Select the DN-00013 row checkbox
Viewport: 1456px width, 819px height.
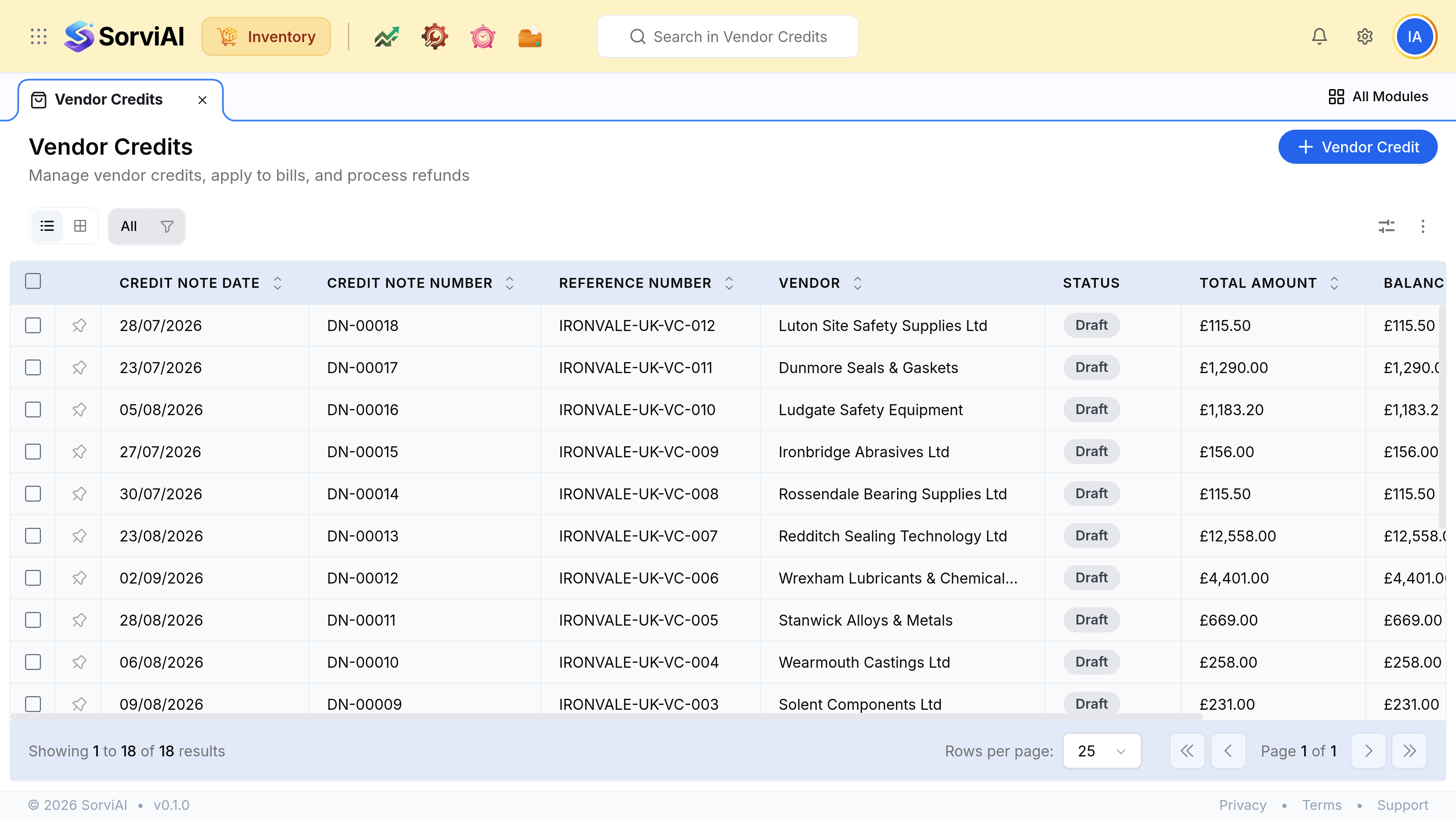point(33,536)
